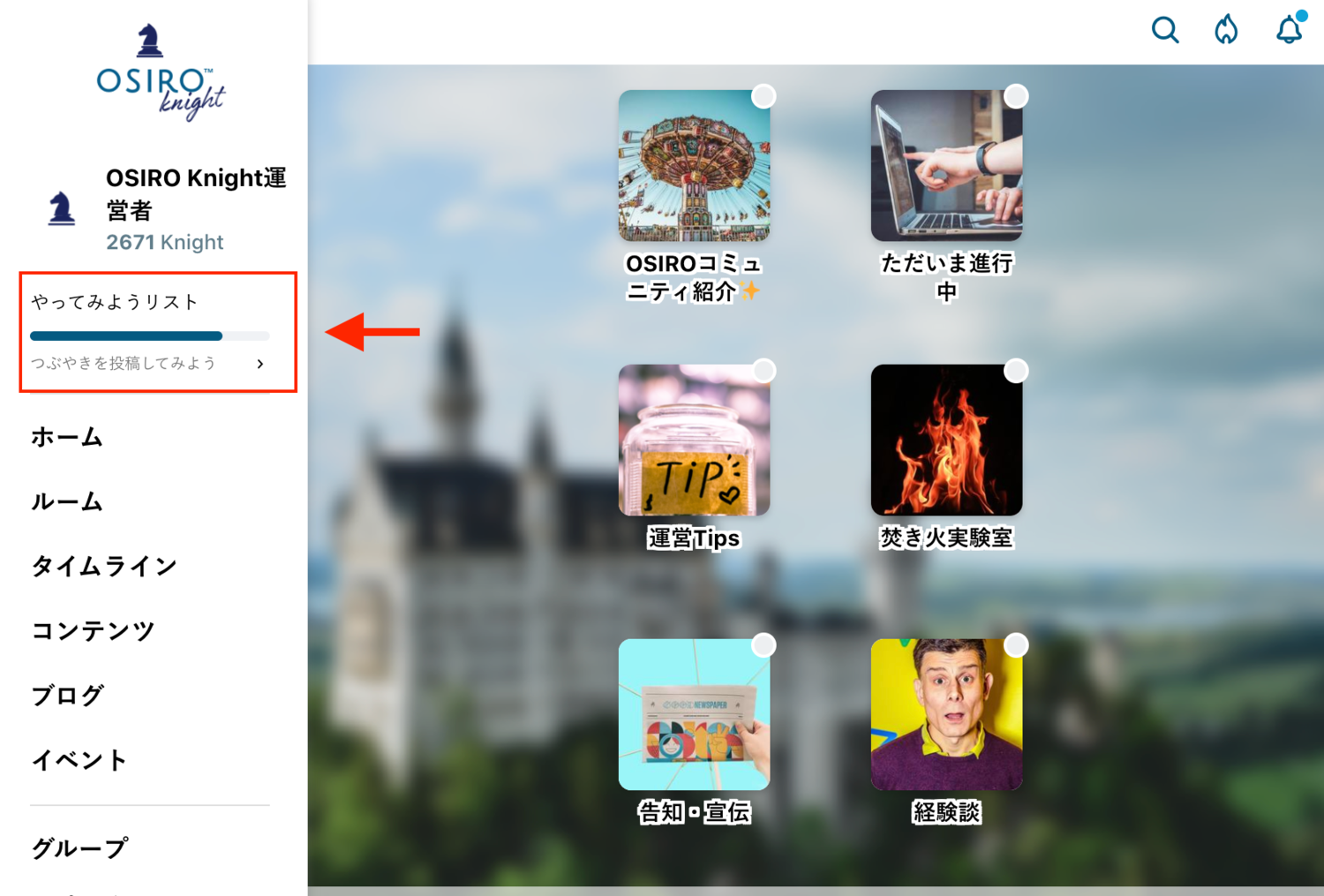The height and width of the screenshot is (896, 1324).
Task: Open the 運営Tips jar icon
Action: point(694,440)
